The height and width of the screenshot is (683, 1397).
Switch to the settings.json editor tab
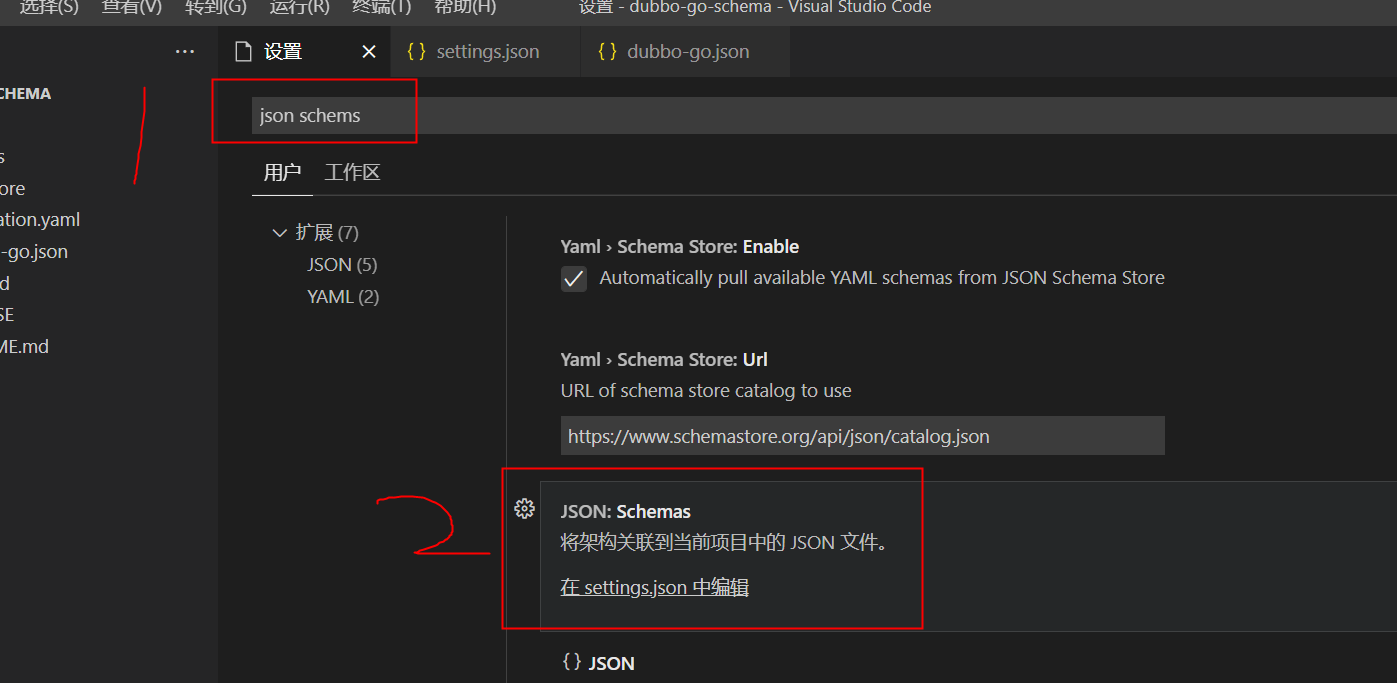(x=488, y=52)
